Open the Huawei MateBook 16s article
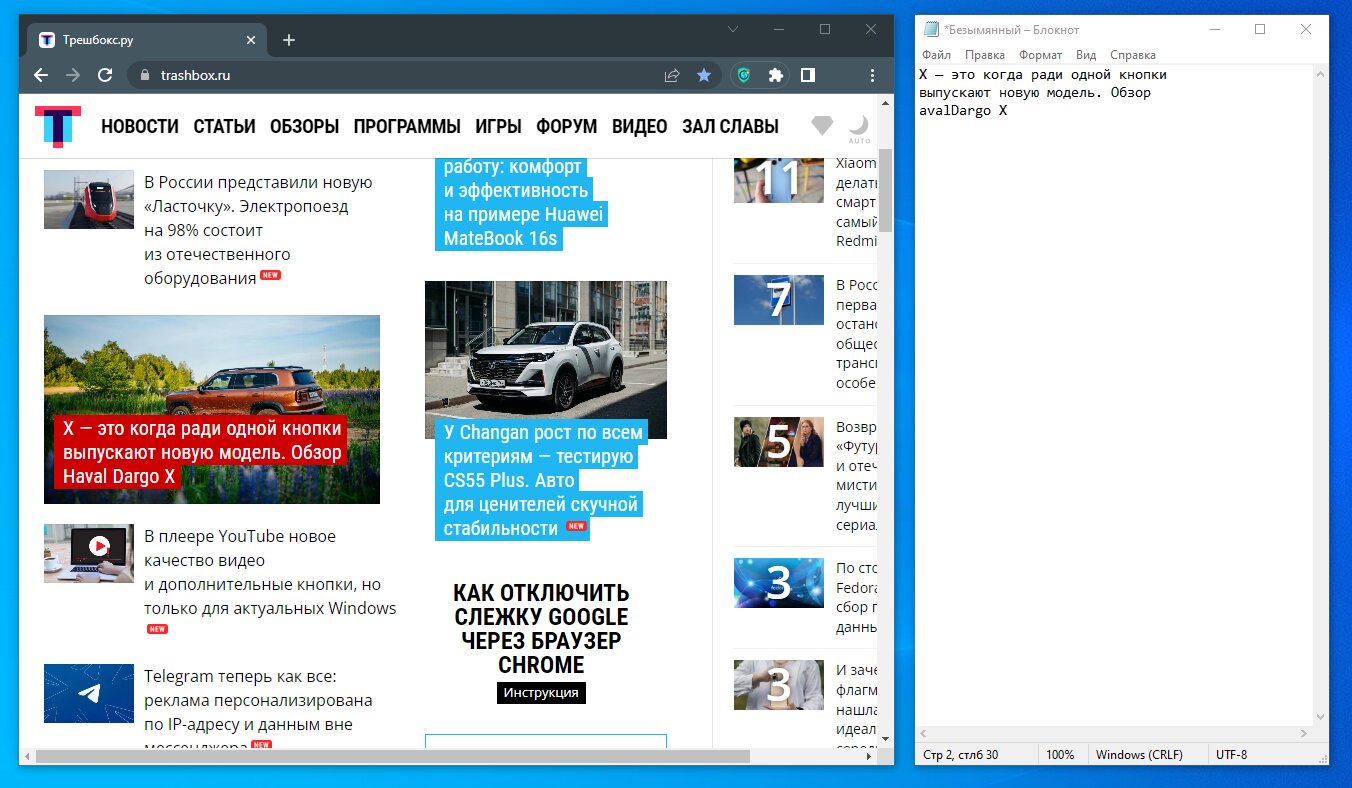This screenshot has width=1352, height=788. pos(521,203)
